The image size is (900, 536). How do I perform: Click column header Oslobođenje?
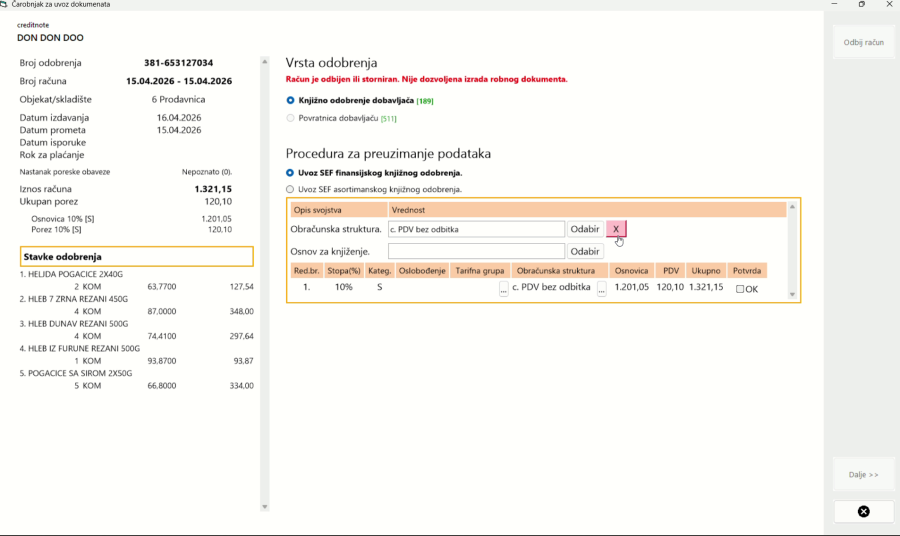pyautogui.click(x=422, y=271)
